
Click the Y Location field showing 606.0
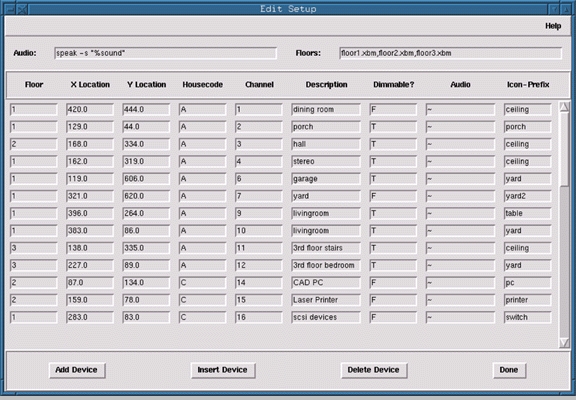click(x=146, y=179)
